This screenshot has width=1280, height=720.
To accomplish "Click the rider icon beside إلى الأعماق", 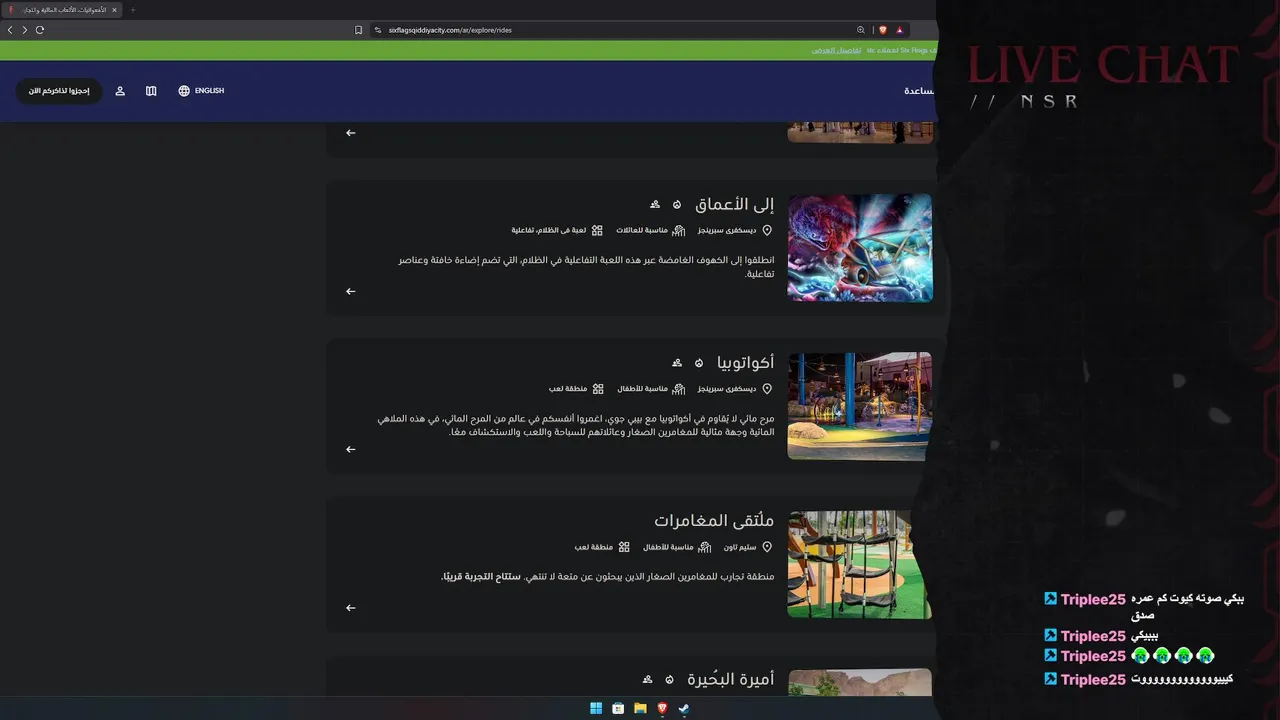I will tap(655, 205).
